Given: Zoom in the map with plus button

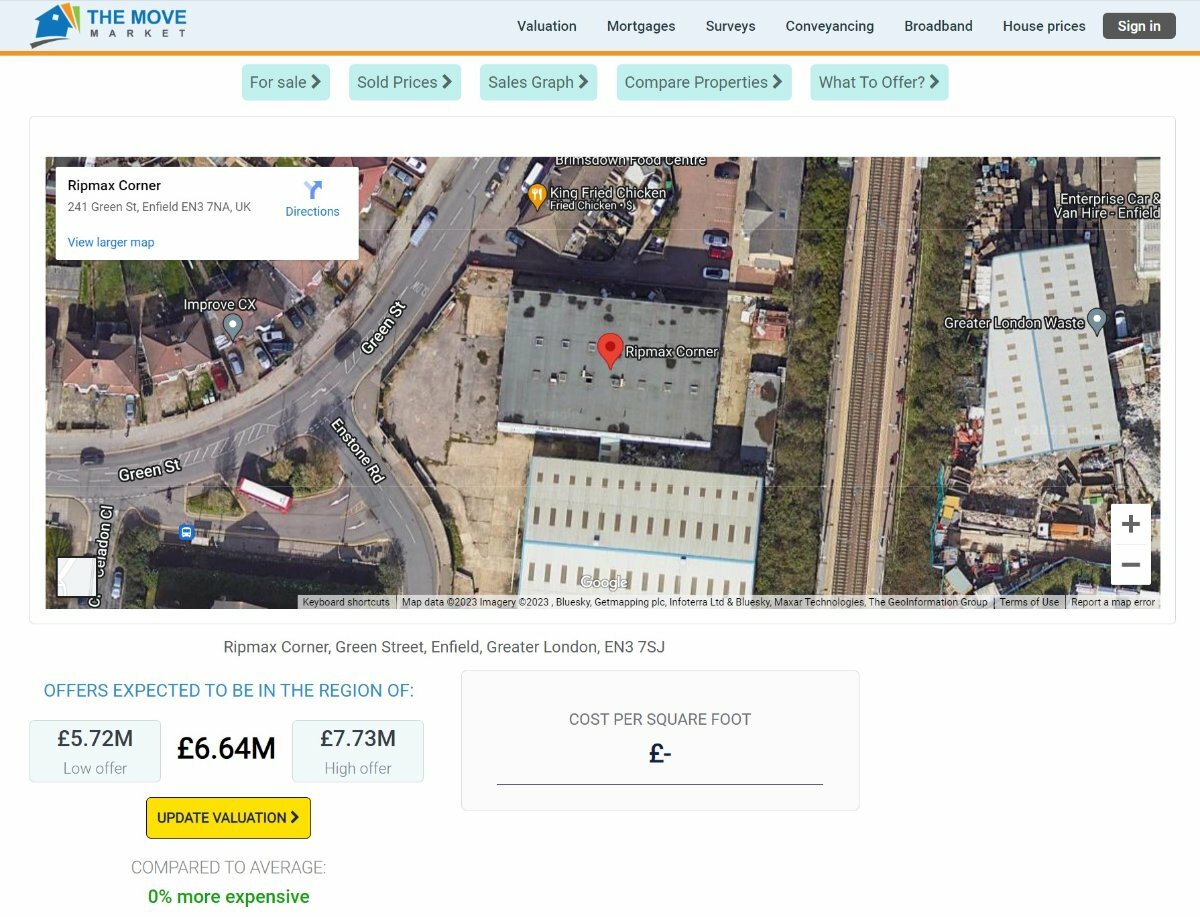Looking at the screenshot, I should [x=1130, y=524].
